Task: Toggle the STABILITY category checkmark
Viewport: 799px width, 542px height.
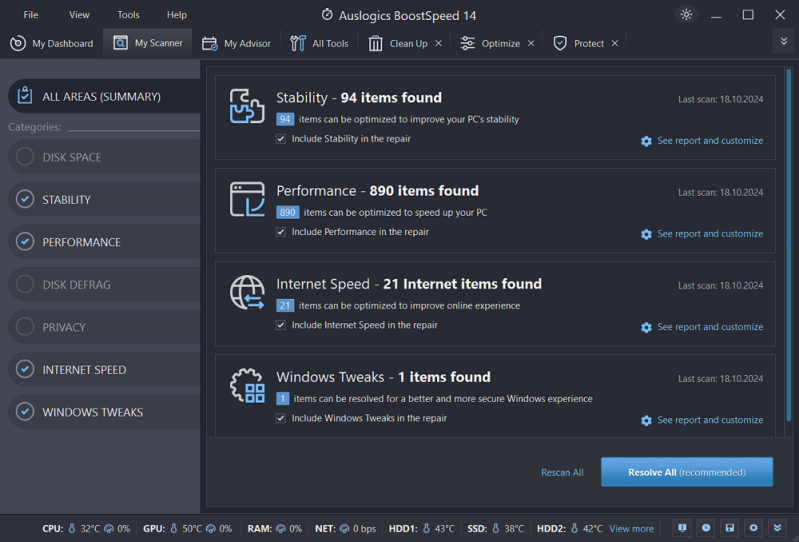Action: click(25, 199)
